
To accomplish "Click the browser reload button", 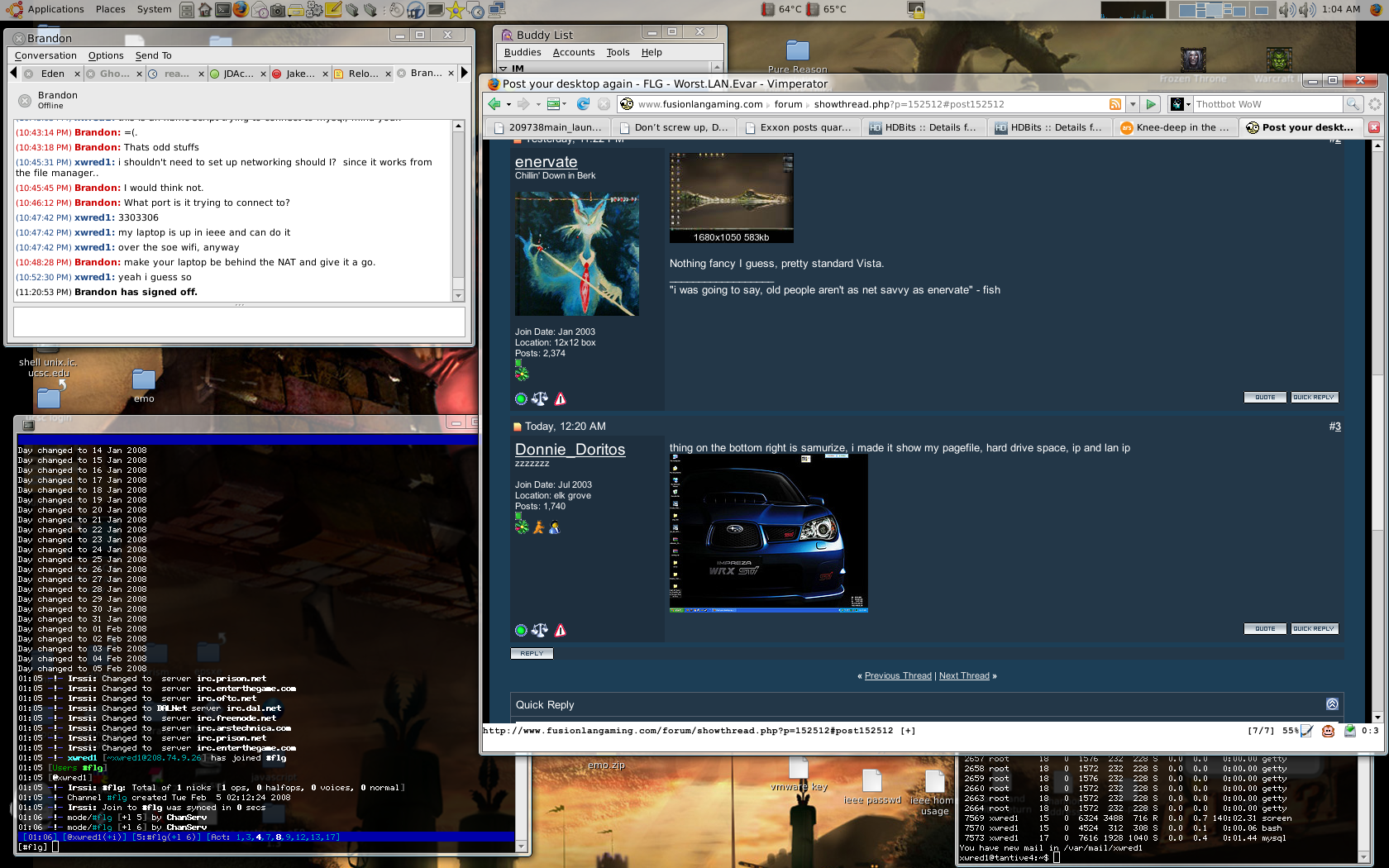I will 583,104.
